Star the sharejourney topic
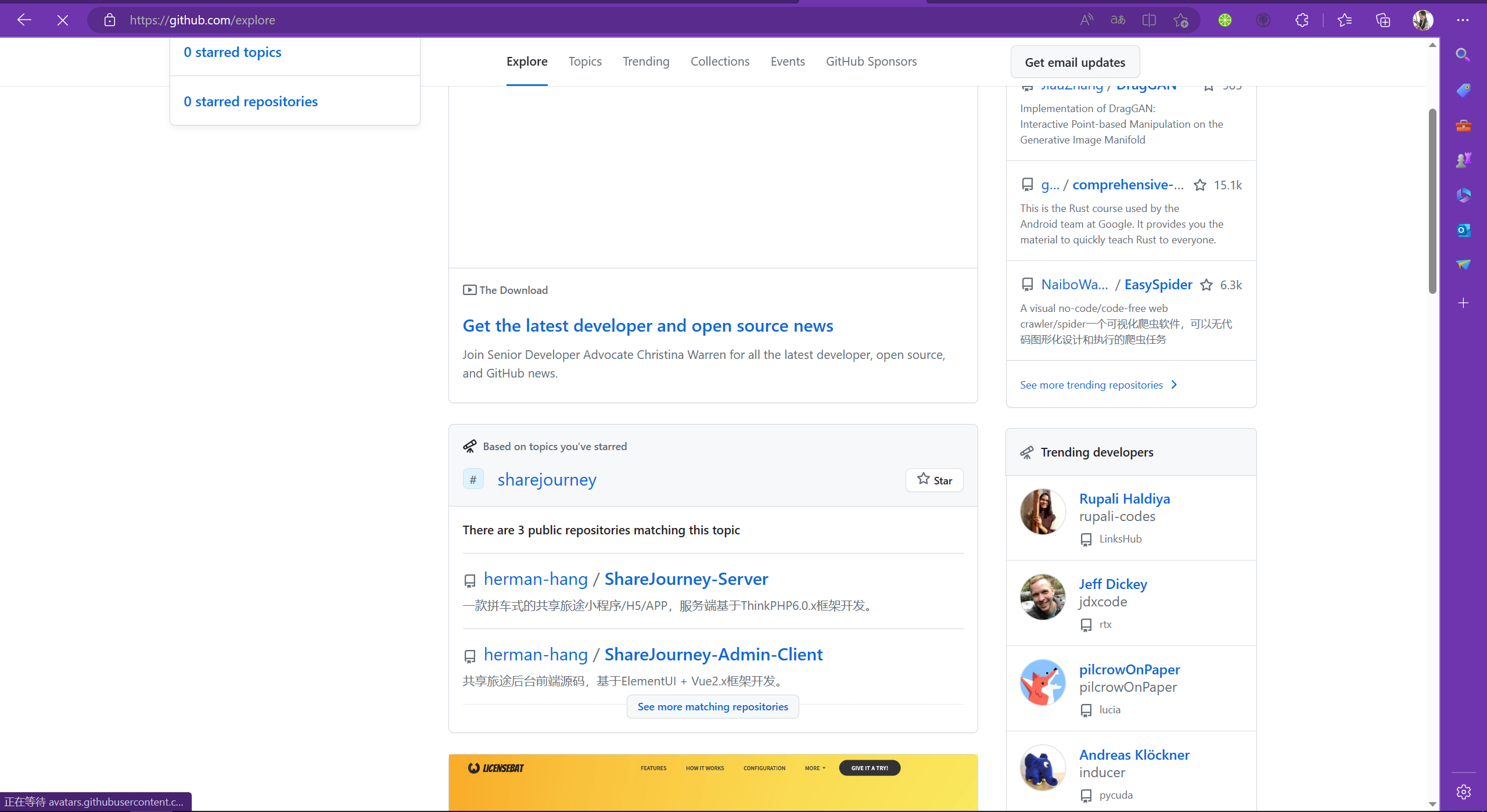Viewport: 1487px width, 812px height. [934, 480]
